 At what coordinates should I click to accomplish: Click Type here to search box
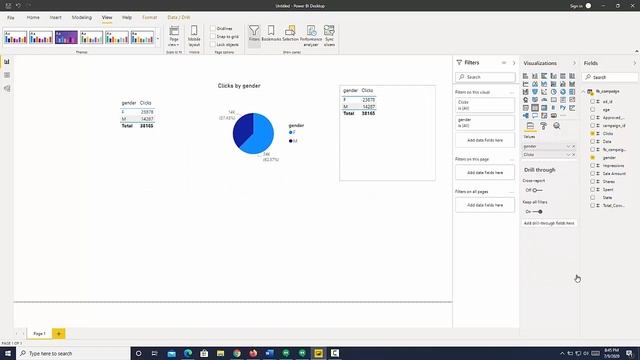click(73, 353)
